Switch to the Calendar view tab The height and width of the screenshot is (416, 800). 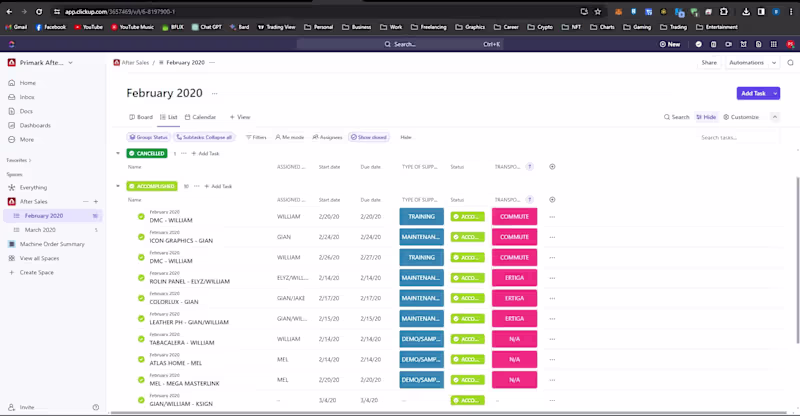coord(200,117)
